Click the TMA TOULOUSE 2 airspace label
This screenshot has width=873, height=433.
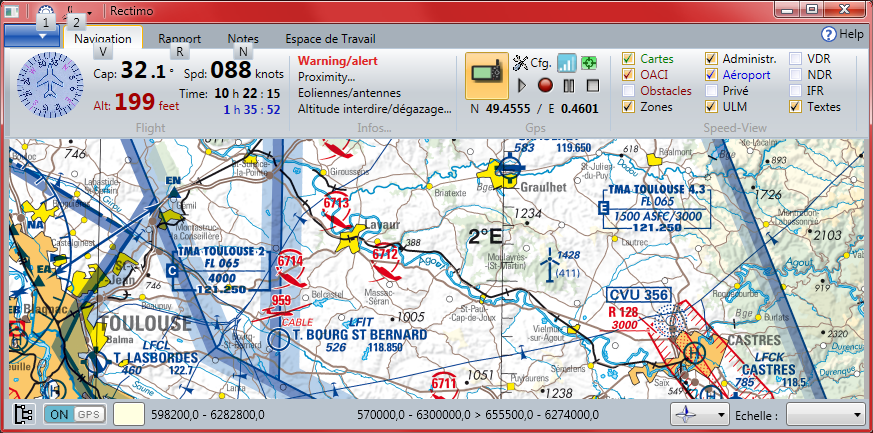coord(219,269)
